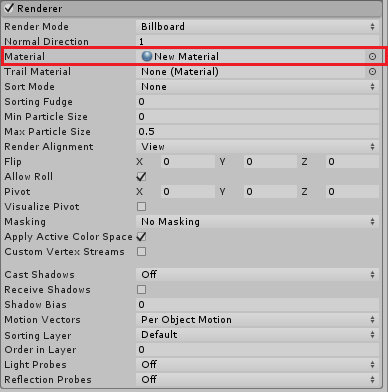Disable the Allow Roll checkbox
This screenshot has height=392, width=388.
pos(141,177)
